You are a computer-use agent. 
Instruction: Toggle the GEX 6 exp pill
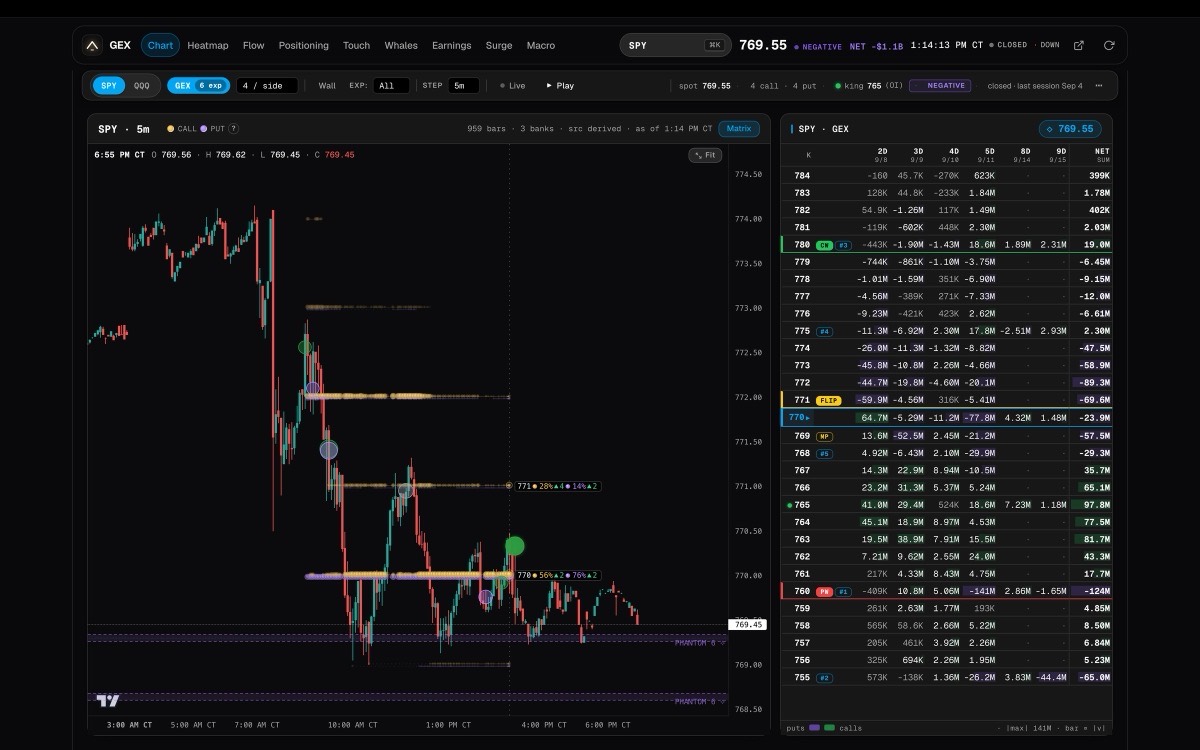198,86
